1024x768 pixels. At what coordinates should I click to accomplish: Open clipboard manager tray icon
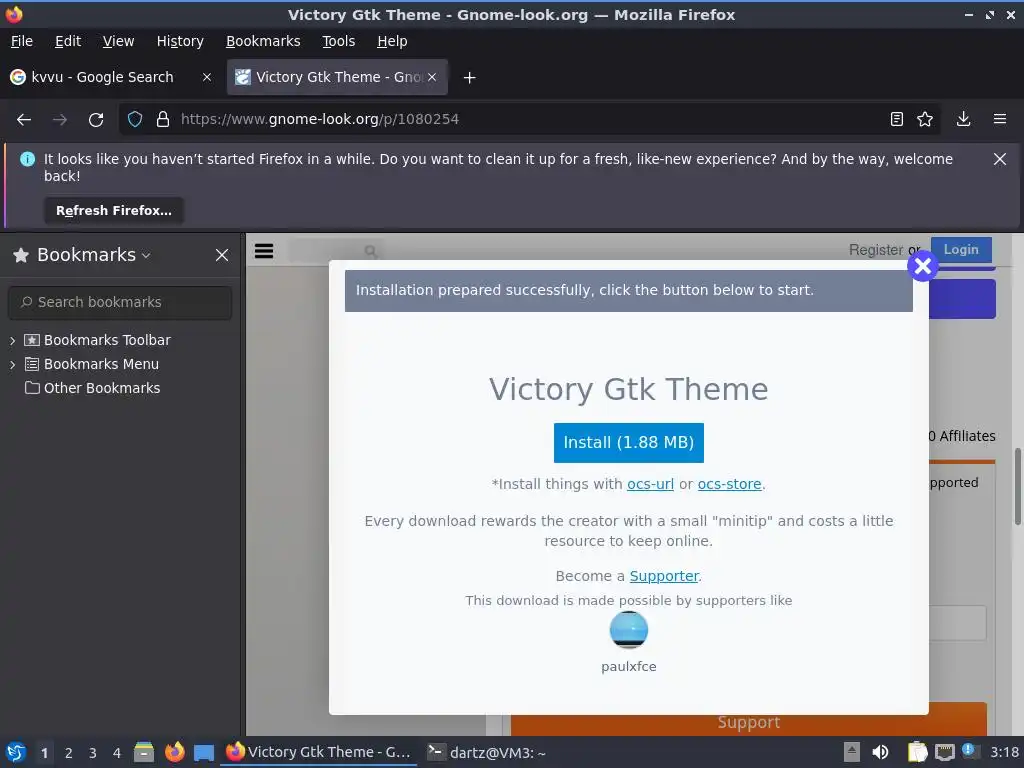(x=917, y=752)
